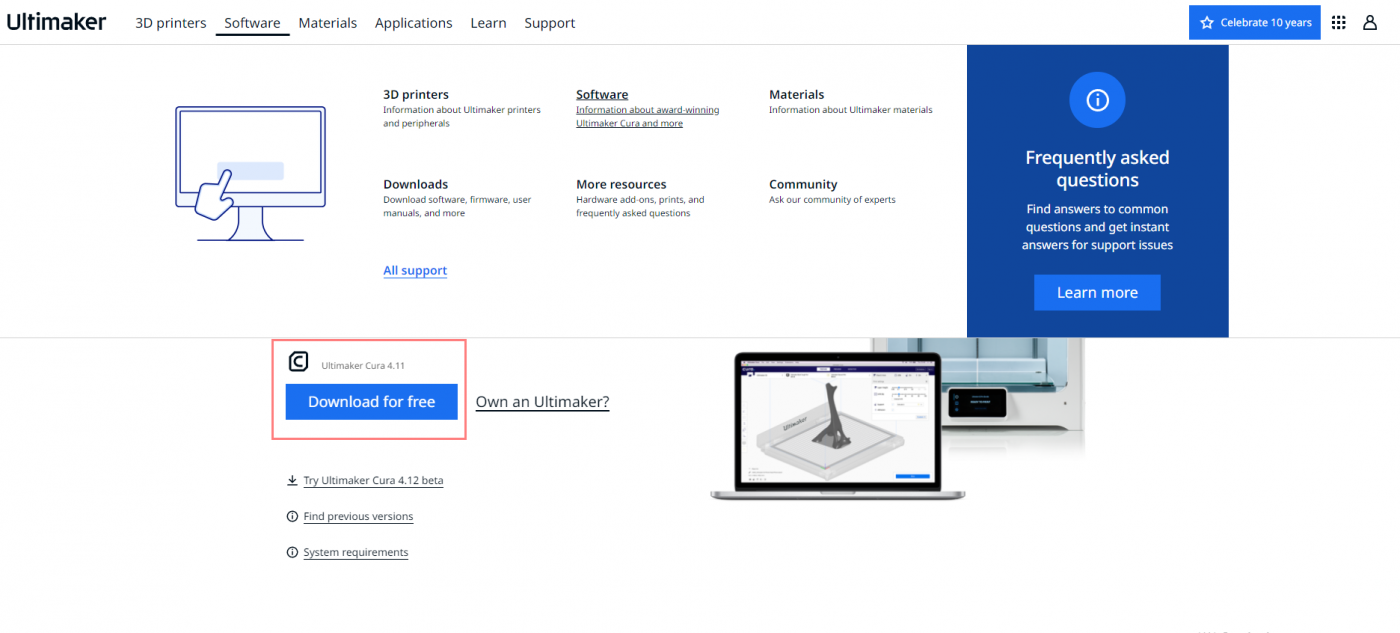Open the 3D printers navigation menu

pos(171,23)
